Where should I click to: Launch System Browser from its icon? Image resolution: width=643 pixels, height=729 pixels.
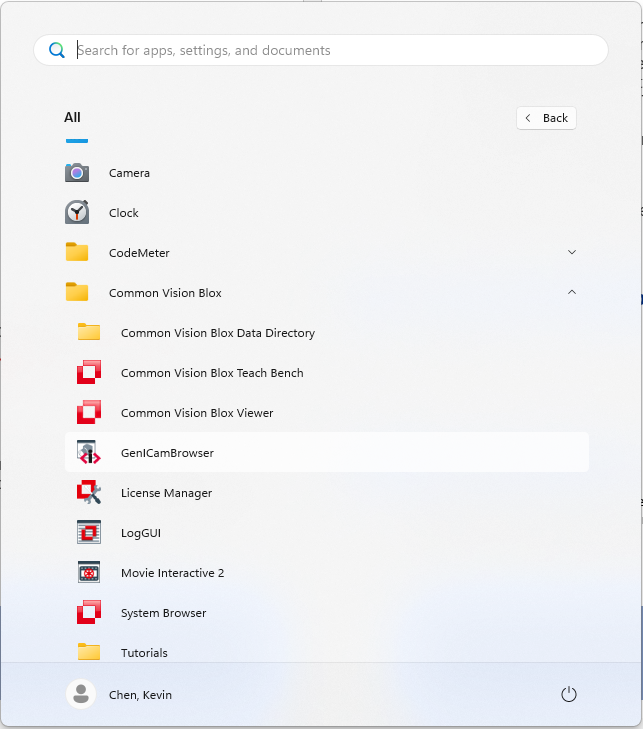point(89,612)
